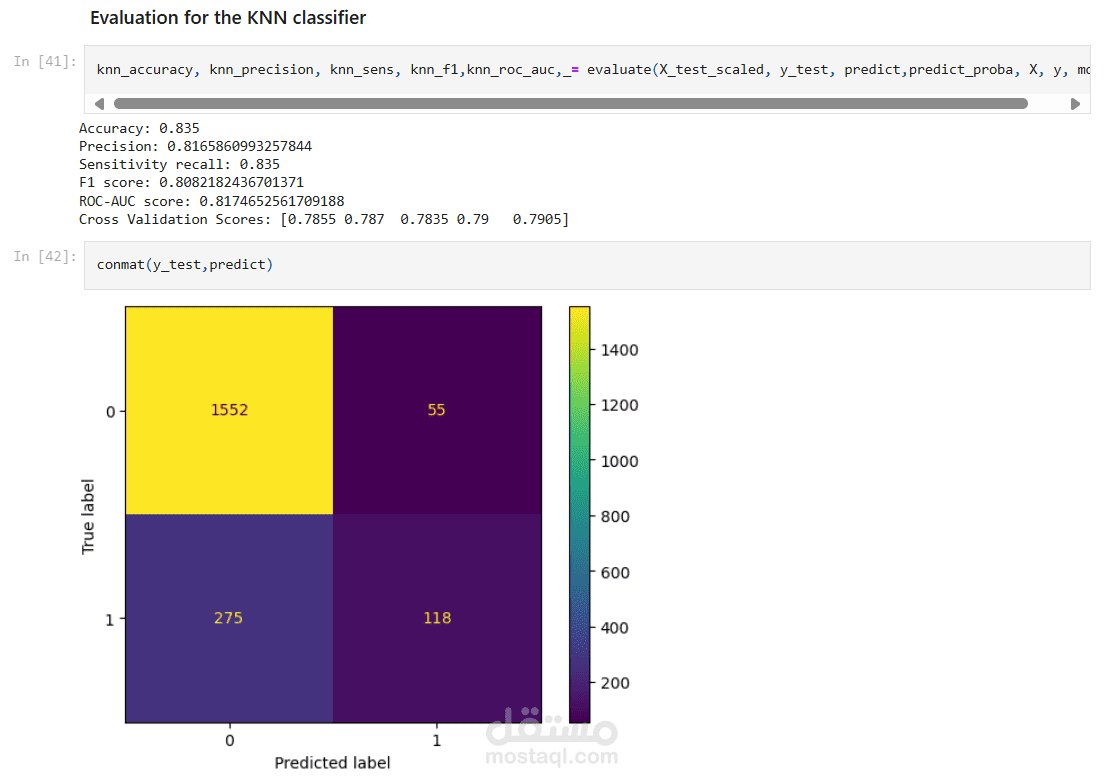This screenshot has width=1104, height=784.
Task: Click inside the conmat(y_test,predict) code cell
Action: [587, 265]
